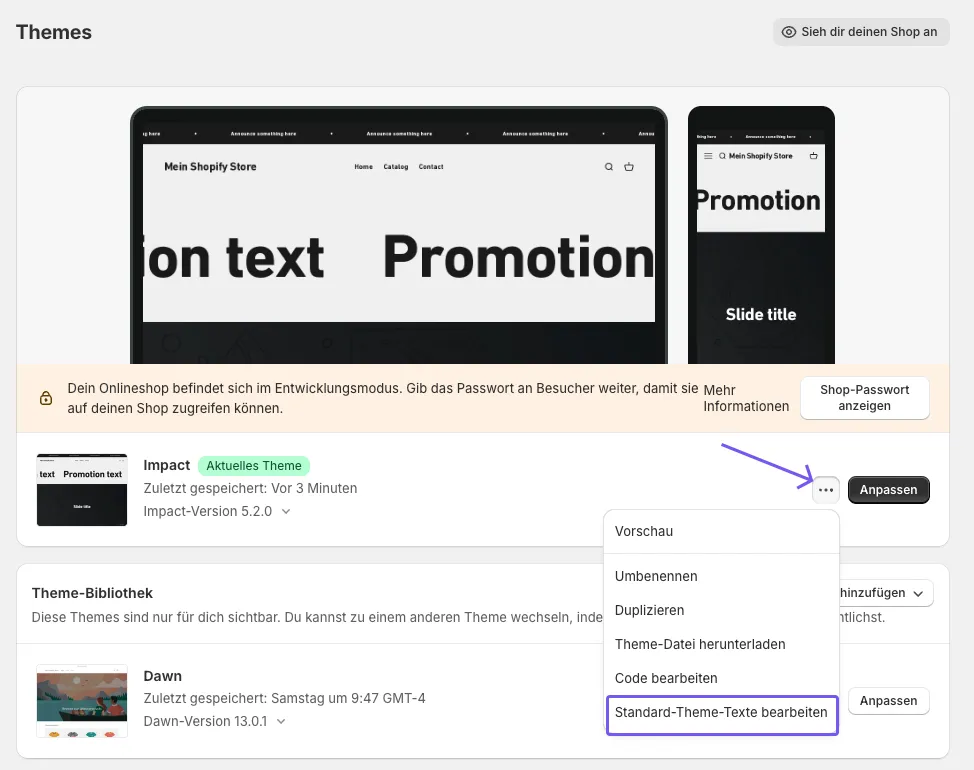Open the Mehr Informationen link

click(746, 398)
